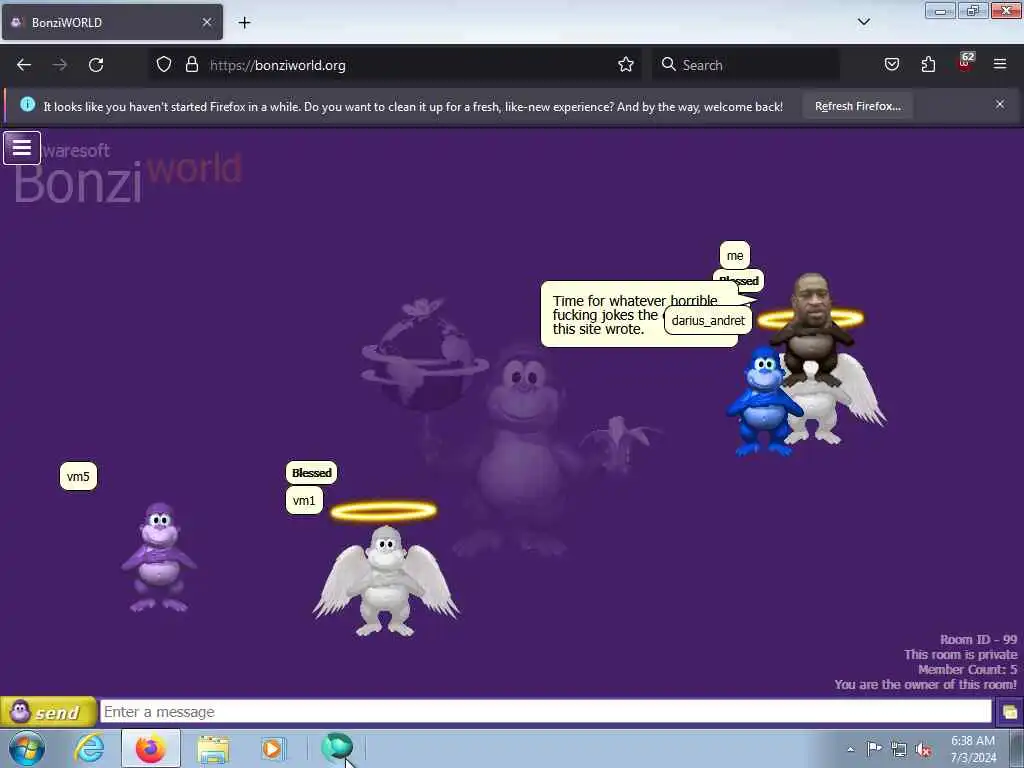
Task: Open a new tab with the plus
Action: click(244, 22)
